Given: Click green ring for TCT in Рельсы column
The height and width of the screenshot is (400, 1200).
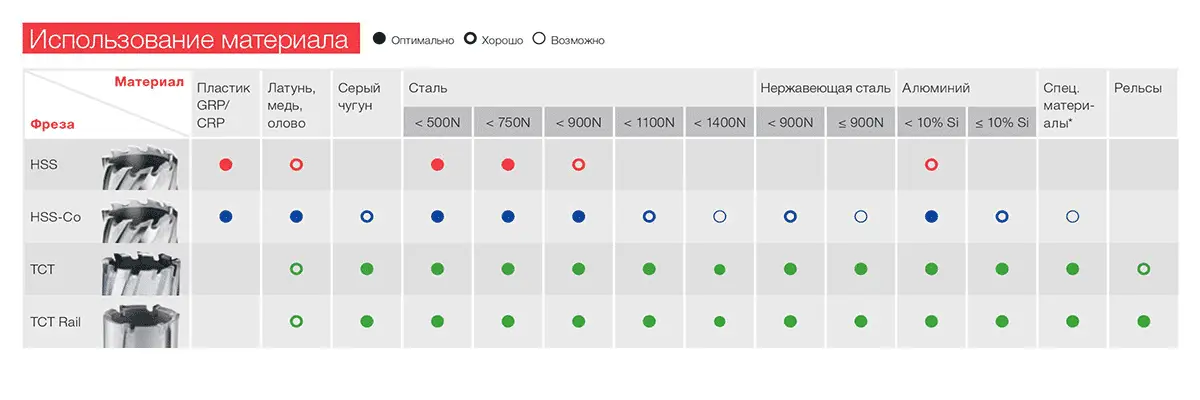Looking at the screenshot, I should point(1143,269).
